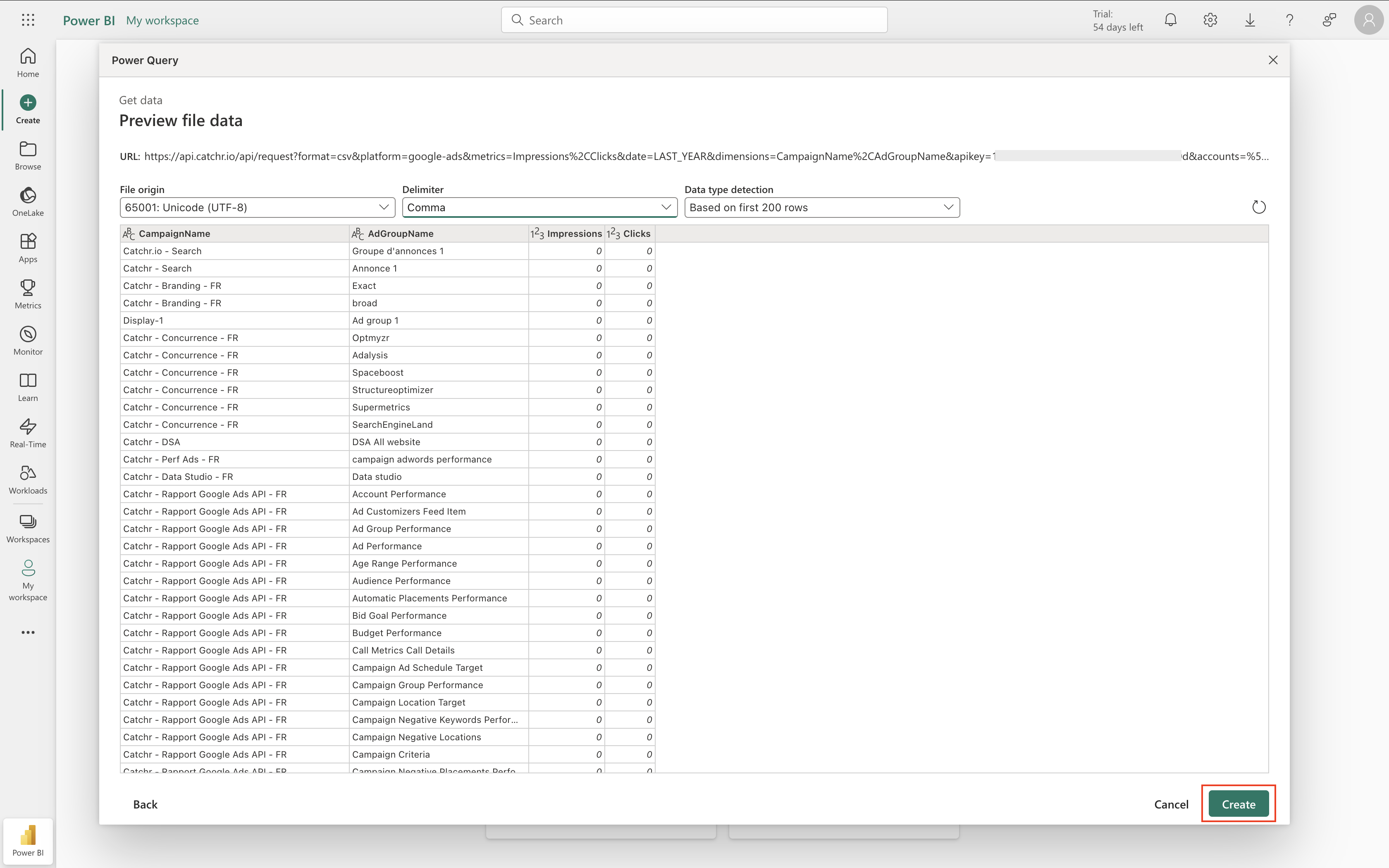Show more sidebar options ellipsis

[x=28, y=633]
